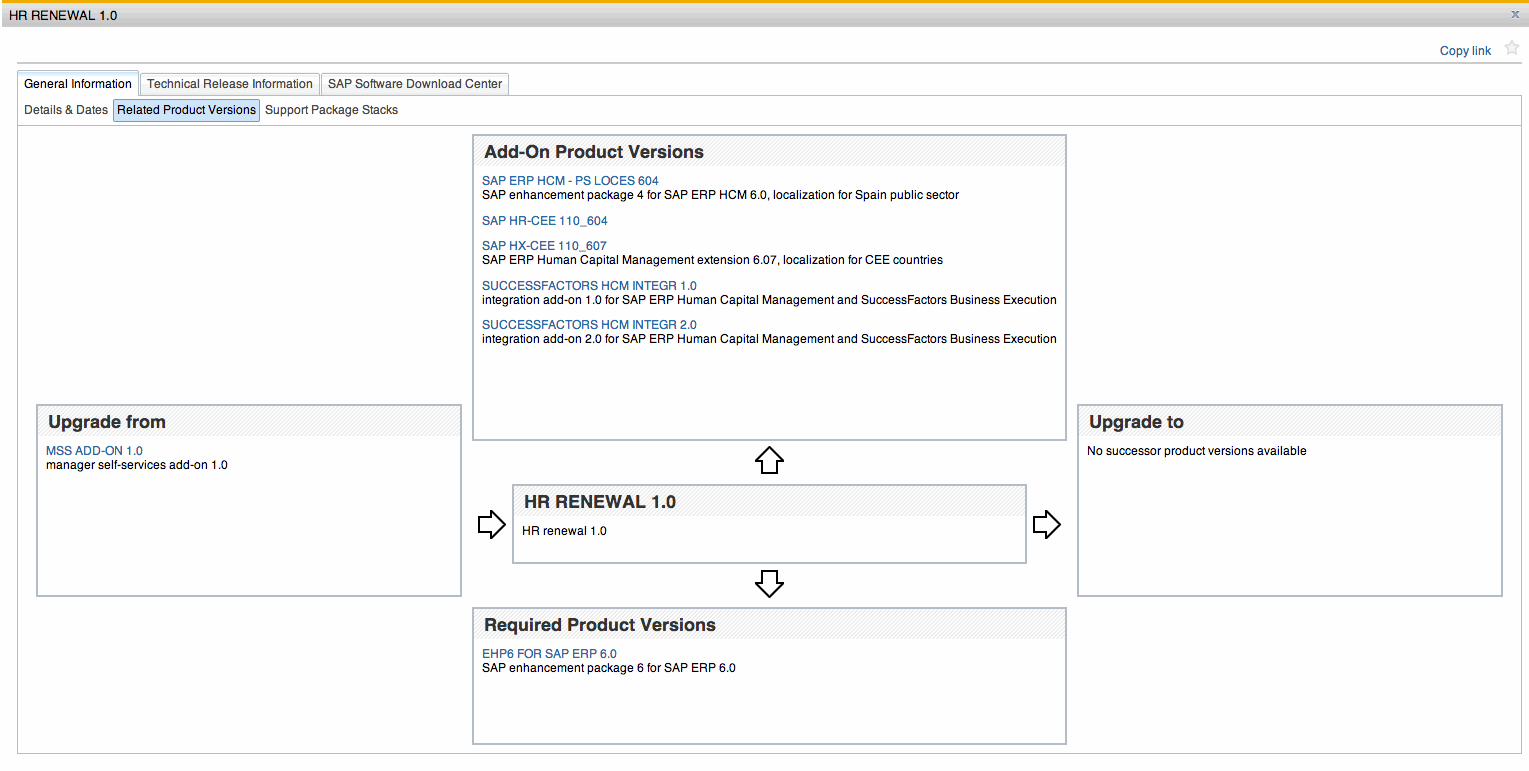Click the Required Product Versions heading
1529x771 pixels.
(x=600, y=625)
